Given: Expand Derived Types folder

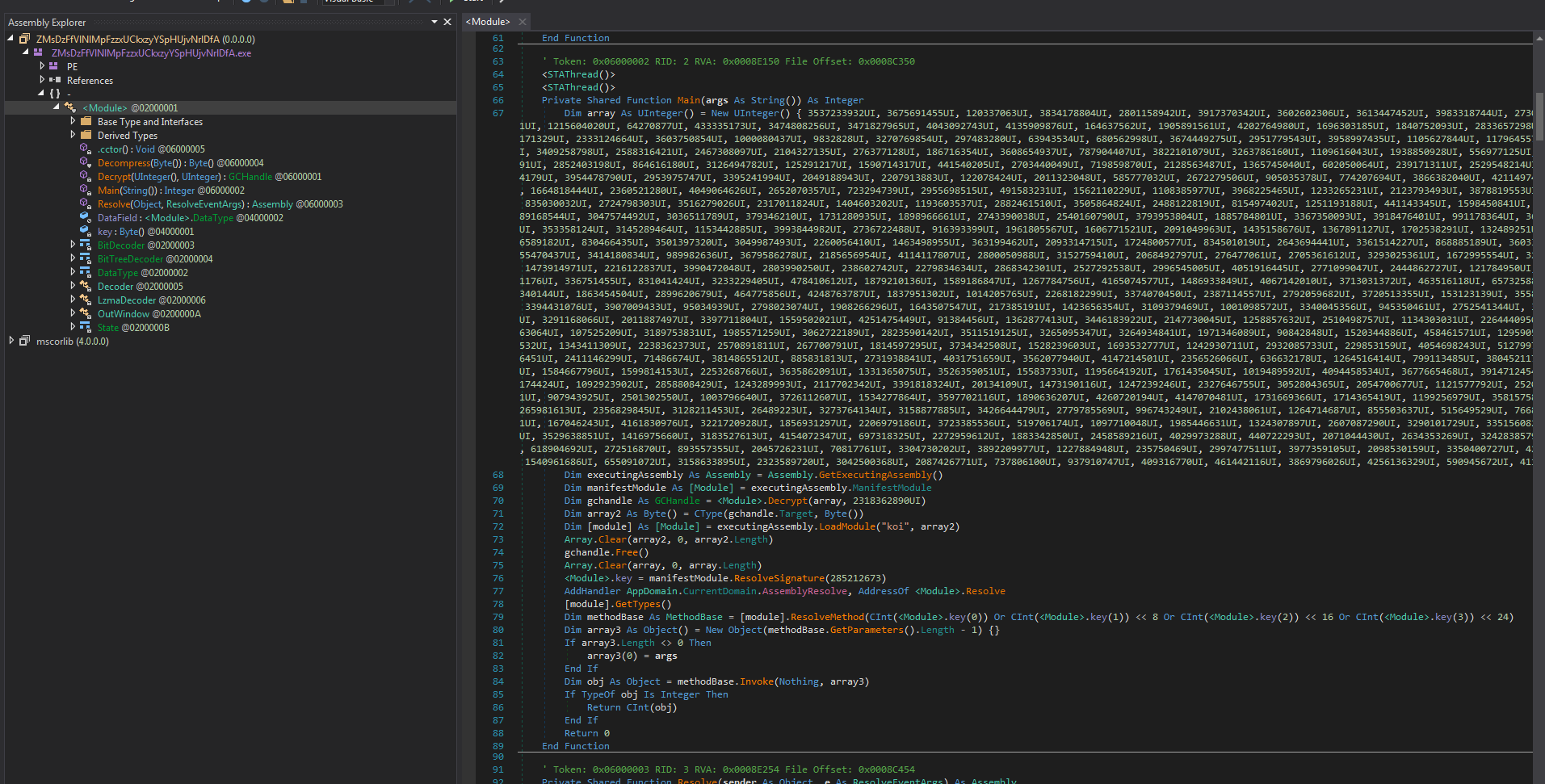Looking at the screenshot, I should 73,135.
